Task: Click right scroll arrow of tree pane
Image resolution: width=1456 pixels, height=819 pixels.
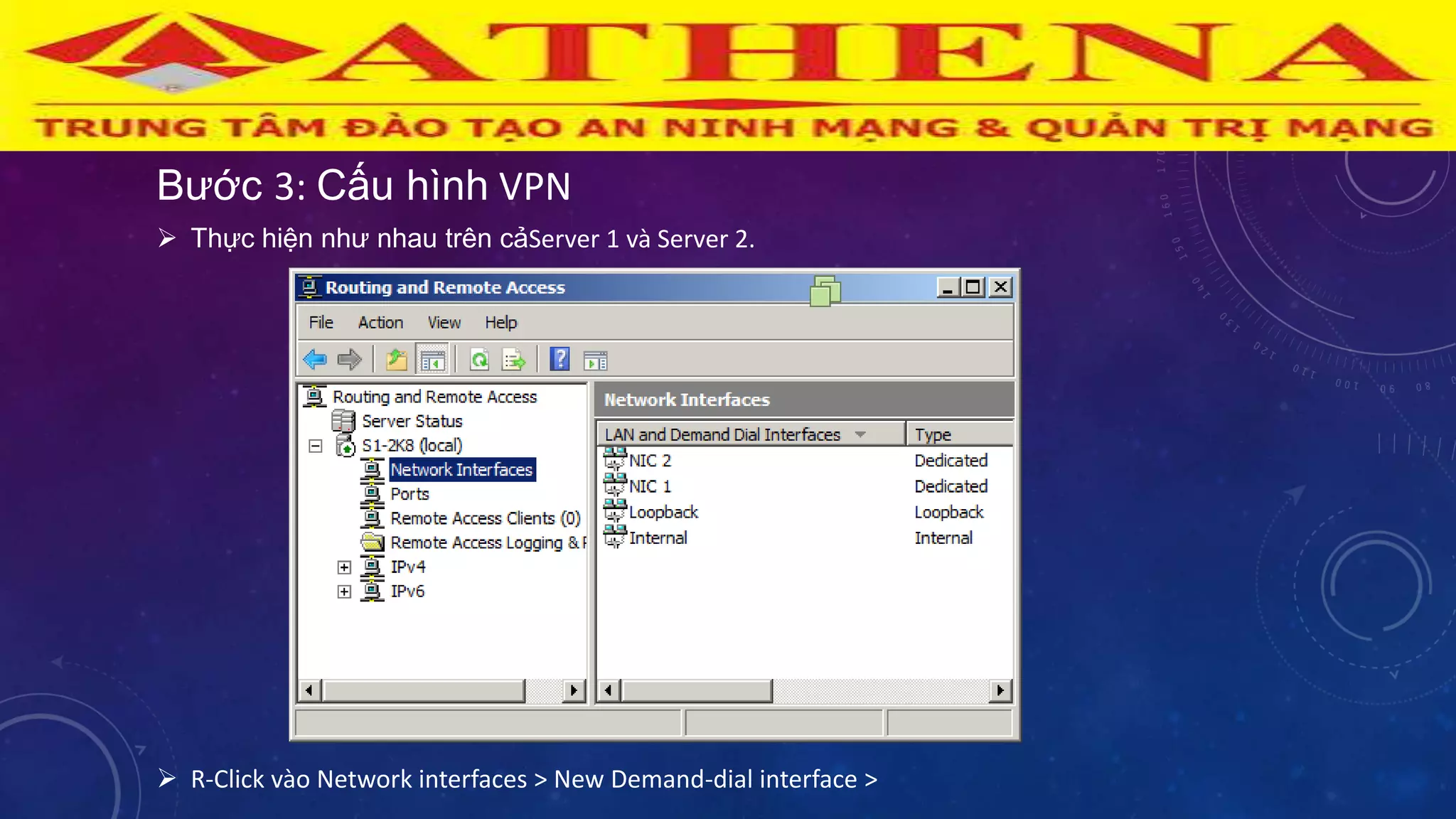Action: click(x=574, y=690)
